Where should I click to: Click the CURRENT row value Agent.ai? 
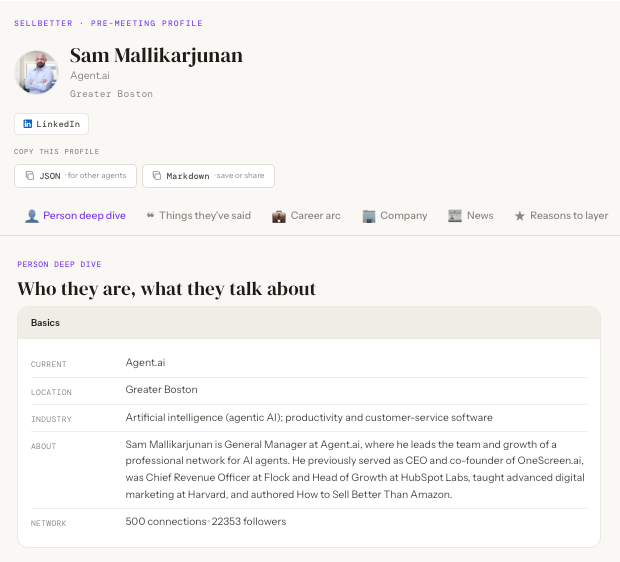click(x=145, y=363)
